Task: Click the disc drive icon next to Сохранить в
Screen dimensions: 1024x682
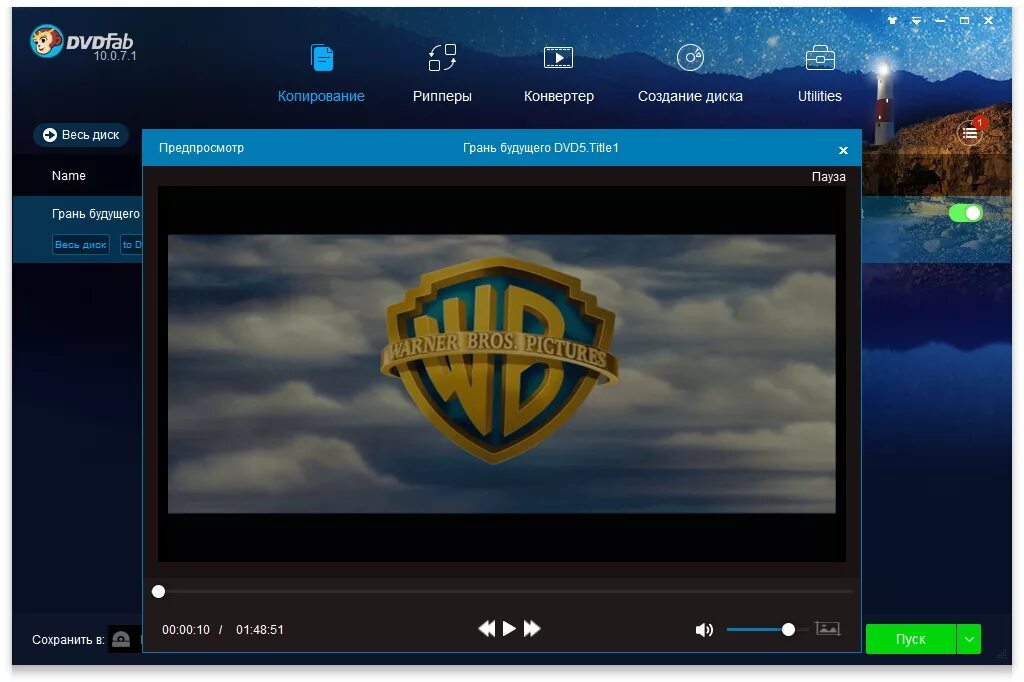Action: (121, 639)
